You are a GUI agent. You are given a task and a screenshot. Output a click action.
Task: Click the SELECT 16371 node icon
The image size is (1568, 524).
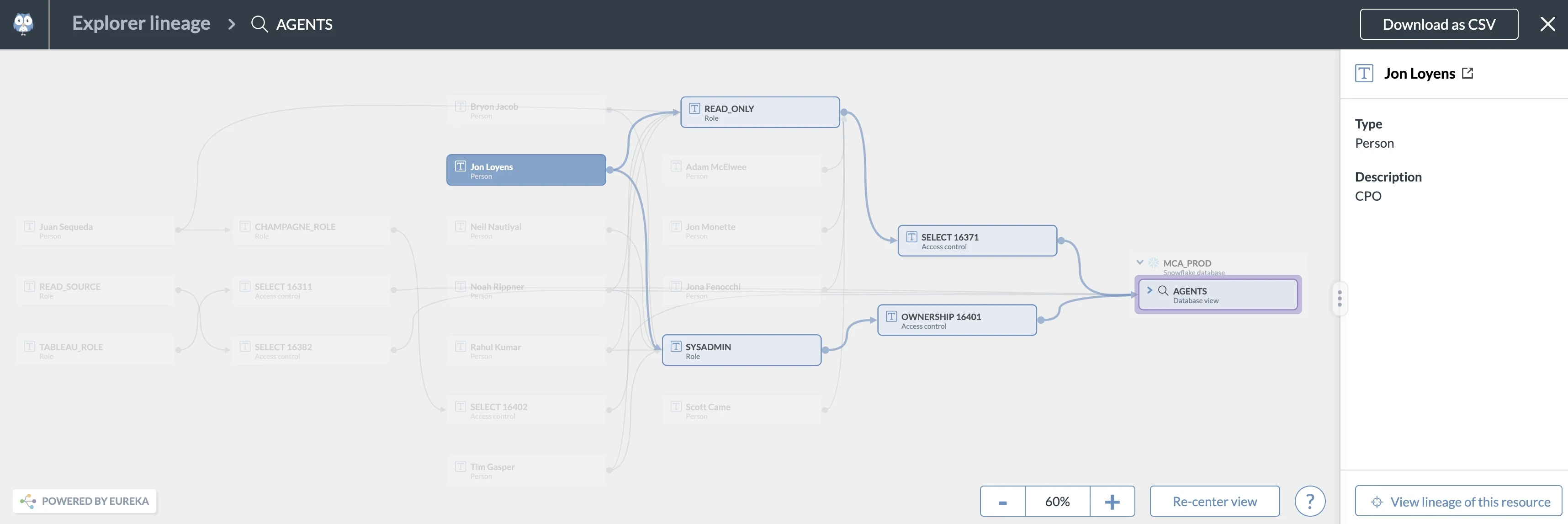click(x=911, y=237)
